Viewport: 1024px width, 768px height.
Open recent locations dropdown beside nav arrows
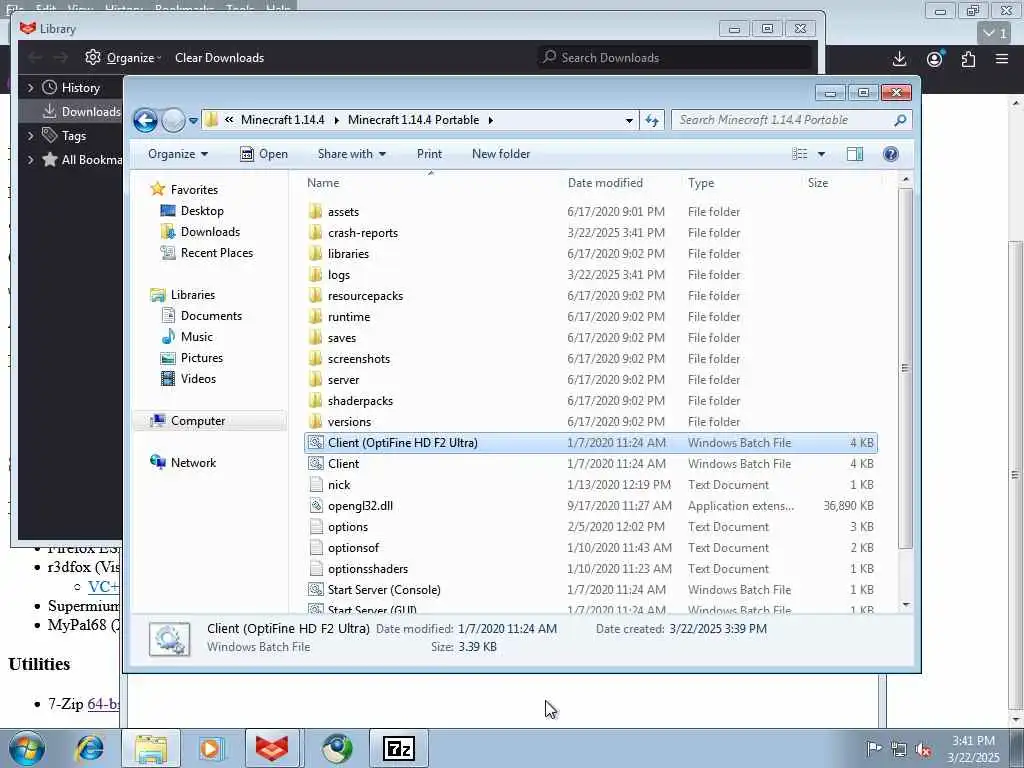(x=193, y=121)
